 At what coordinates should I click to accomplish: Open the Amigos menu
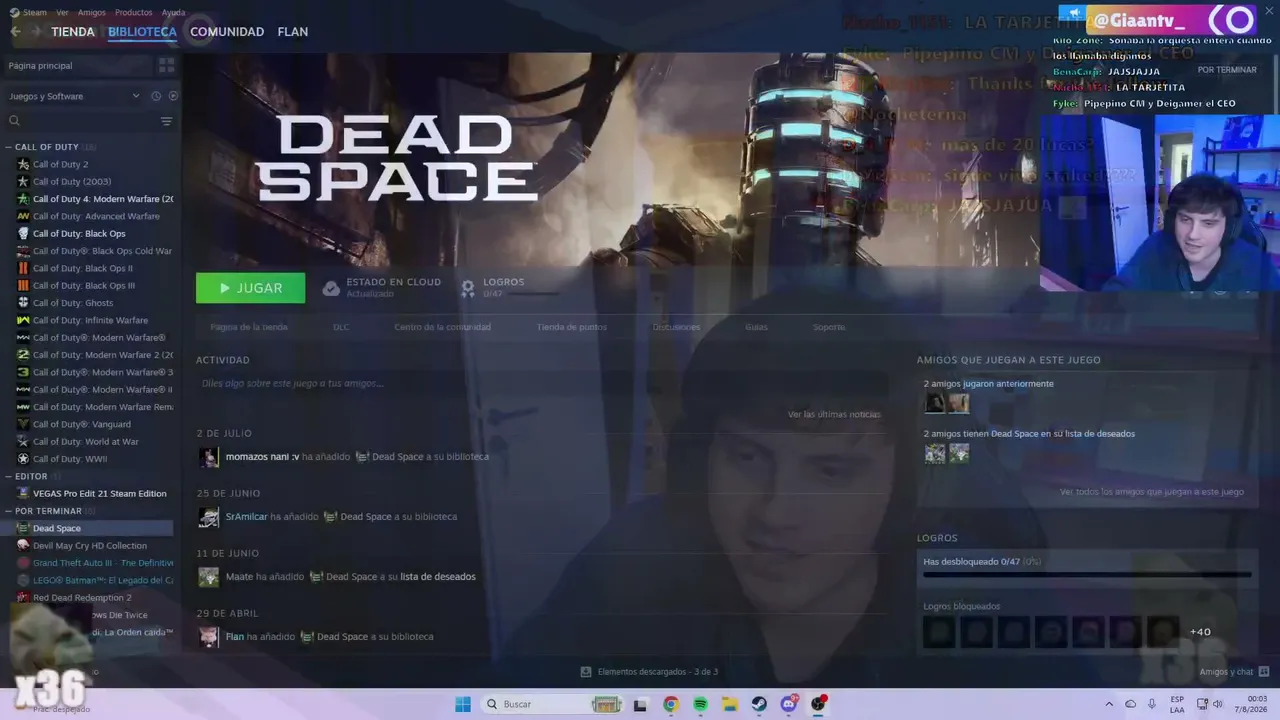92,13
